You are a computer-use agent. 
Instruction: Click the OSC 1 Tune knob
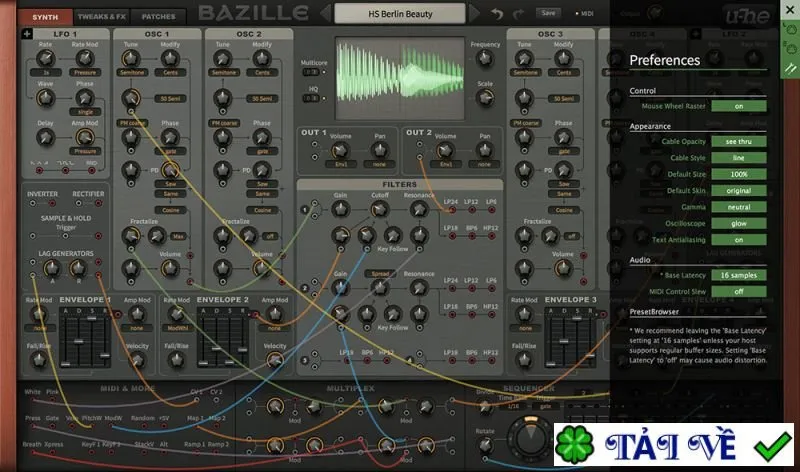[x=131, y=58]
